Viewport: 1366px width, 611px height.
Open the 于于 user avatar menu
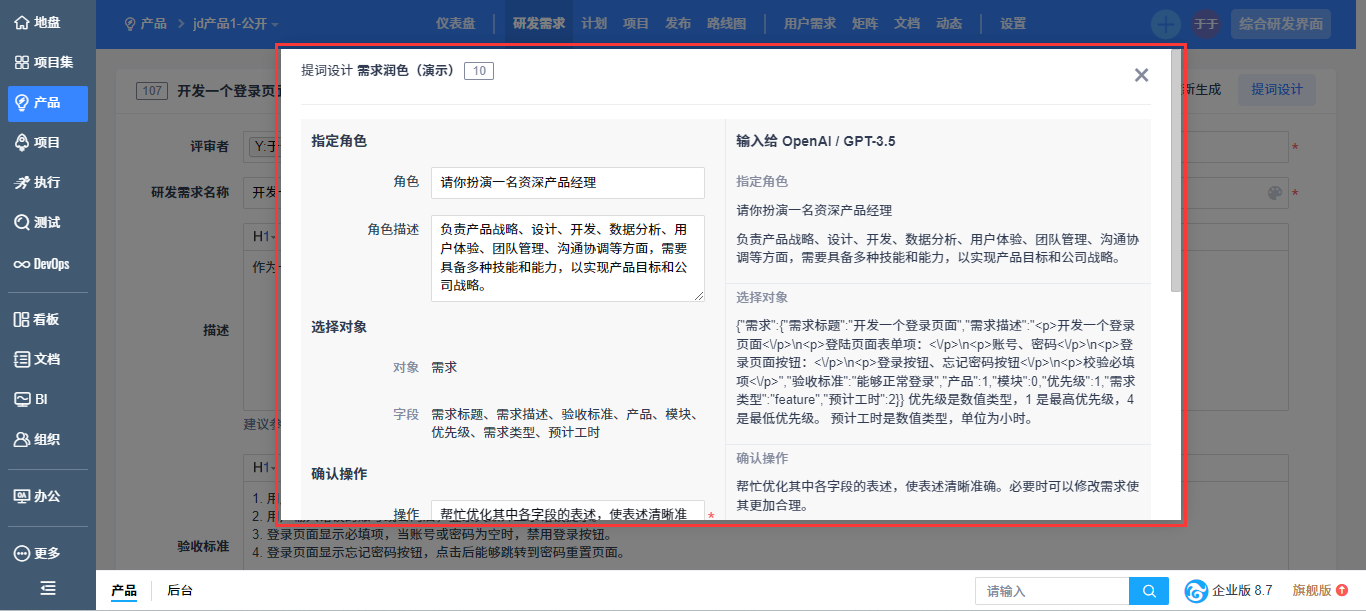pyautogui.click(x=1206, y=24)
